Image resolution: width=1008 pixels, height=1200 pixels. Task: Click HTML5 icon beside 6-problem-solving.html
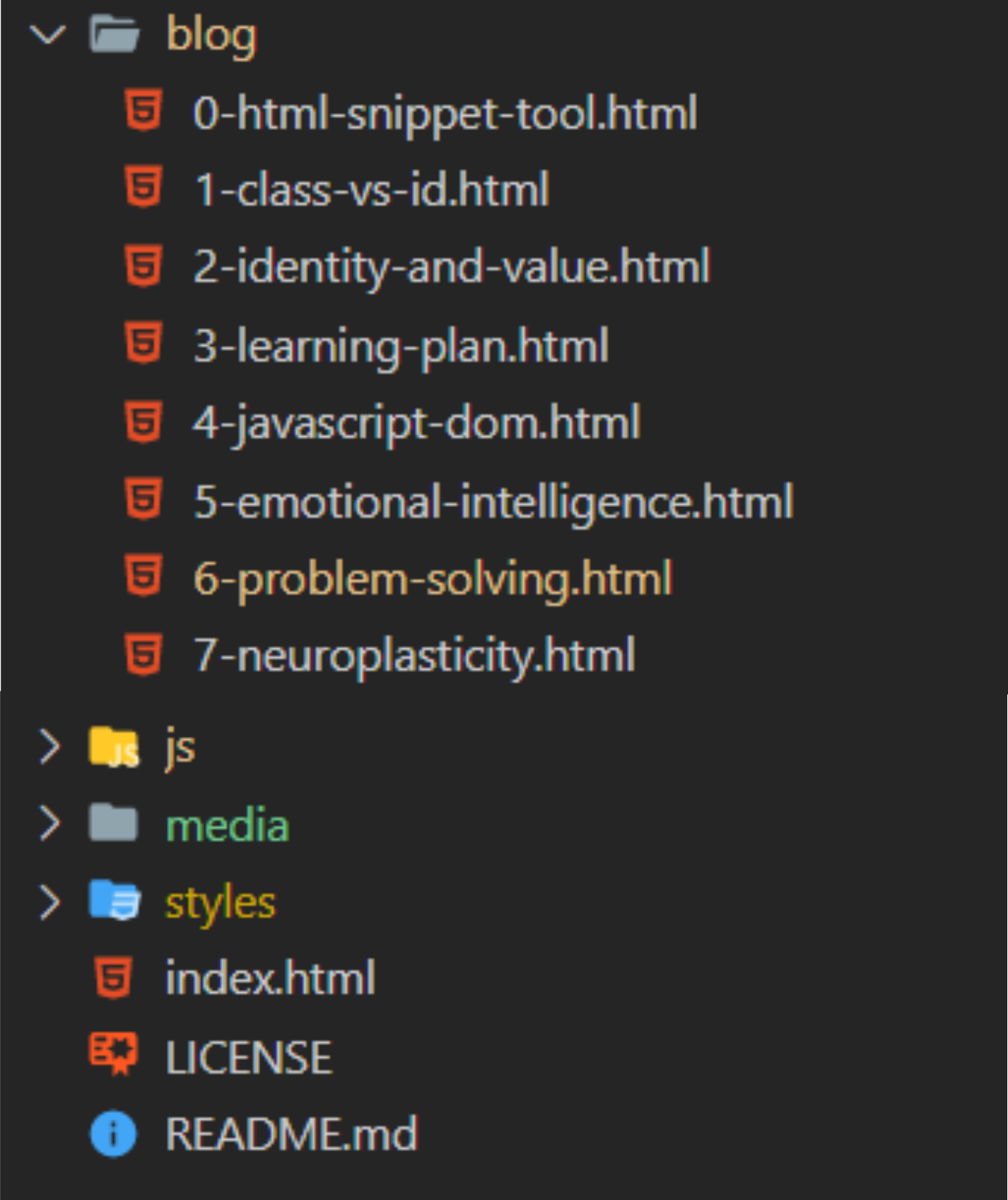143,576
